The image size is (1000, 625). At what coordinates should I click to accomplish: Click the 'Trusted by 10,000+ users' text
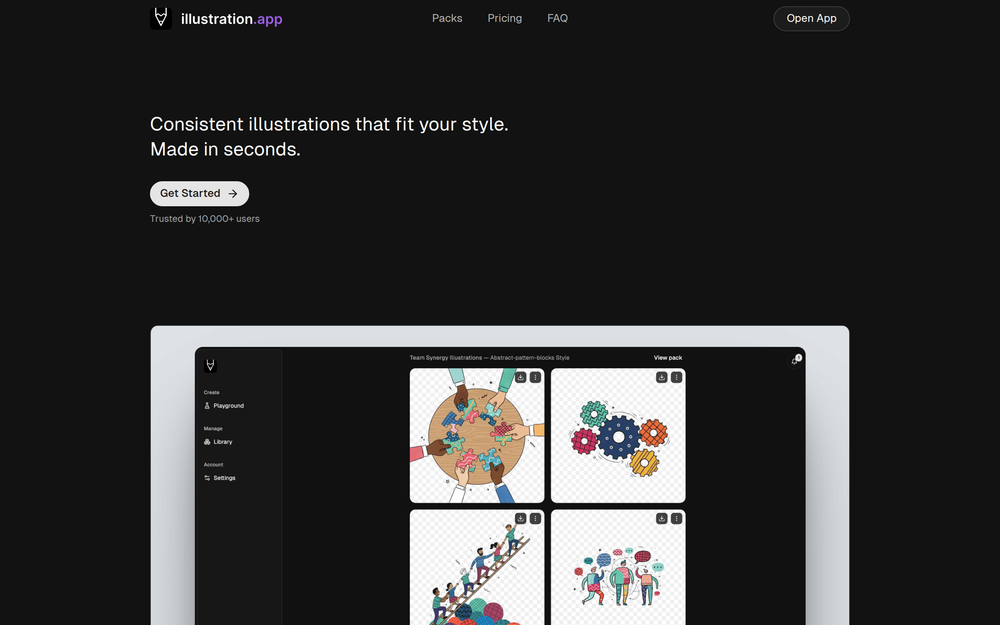click(205, 219)
